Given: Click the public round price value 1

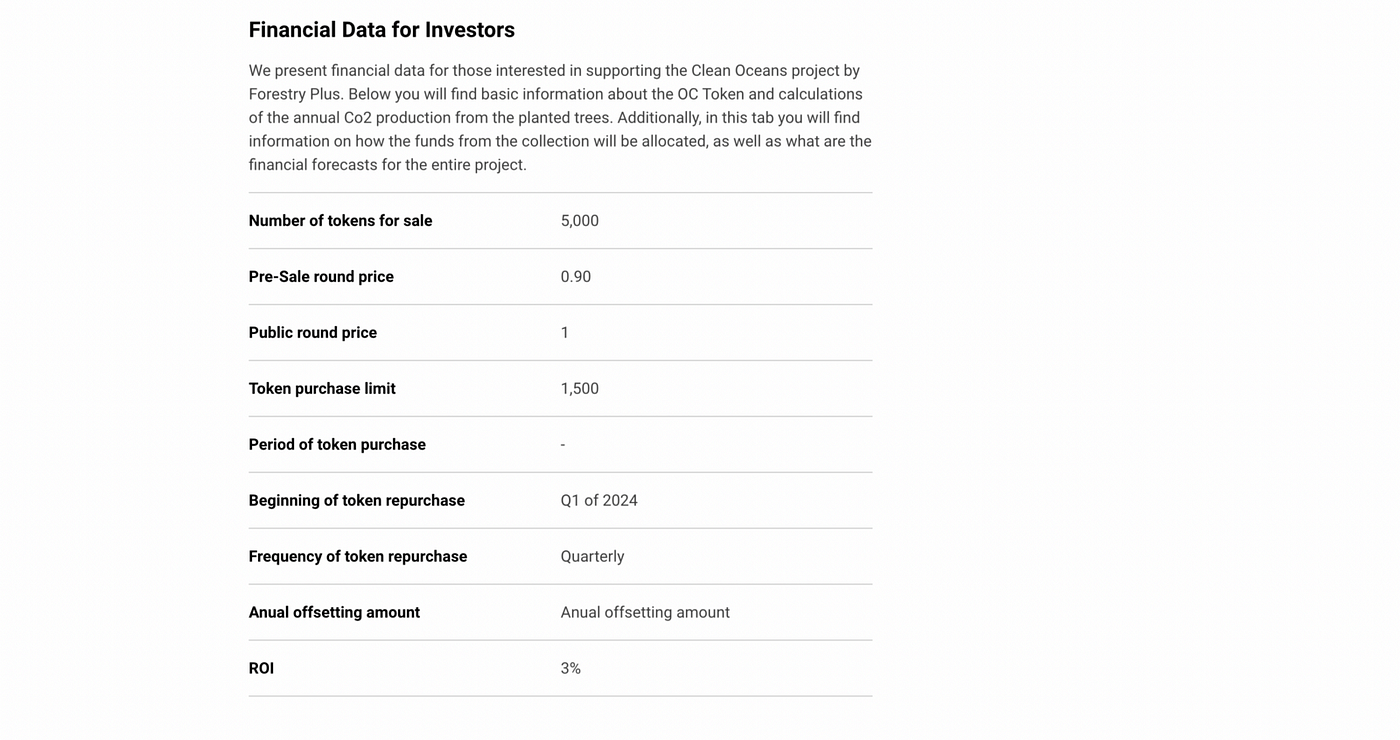Looking at the screenshot, I should pos(565,333).
